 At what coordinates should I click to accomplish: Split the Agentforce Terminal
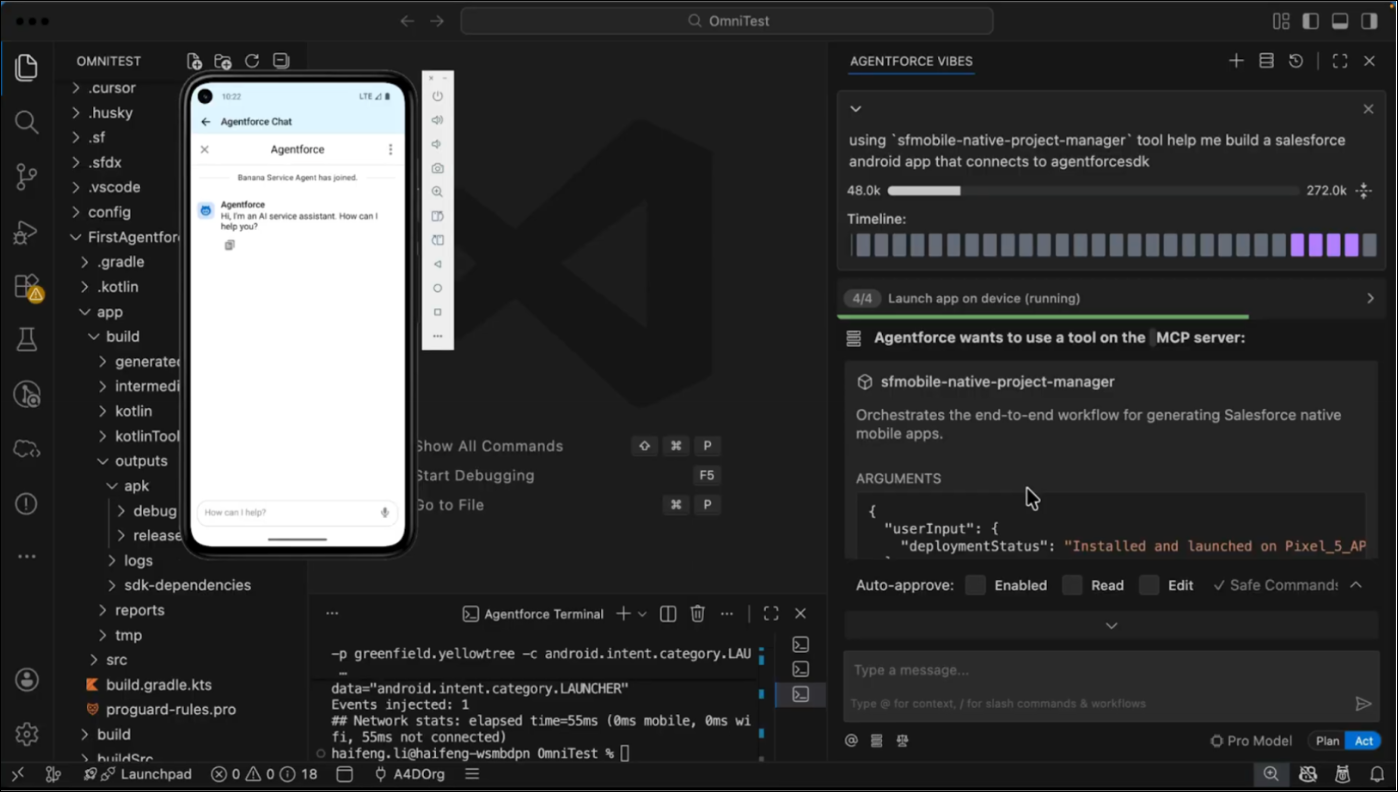pos(668,614)
